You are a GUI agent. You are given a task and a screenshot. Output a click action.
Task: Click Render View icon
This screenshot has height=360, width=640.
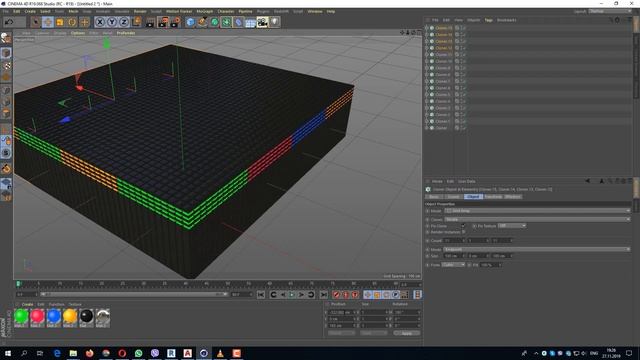pyautogui.click(x=150, y=22)
